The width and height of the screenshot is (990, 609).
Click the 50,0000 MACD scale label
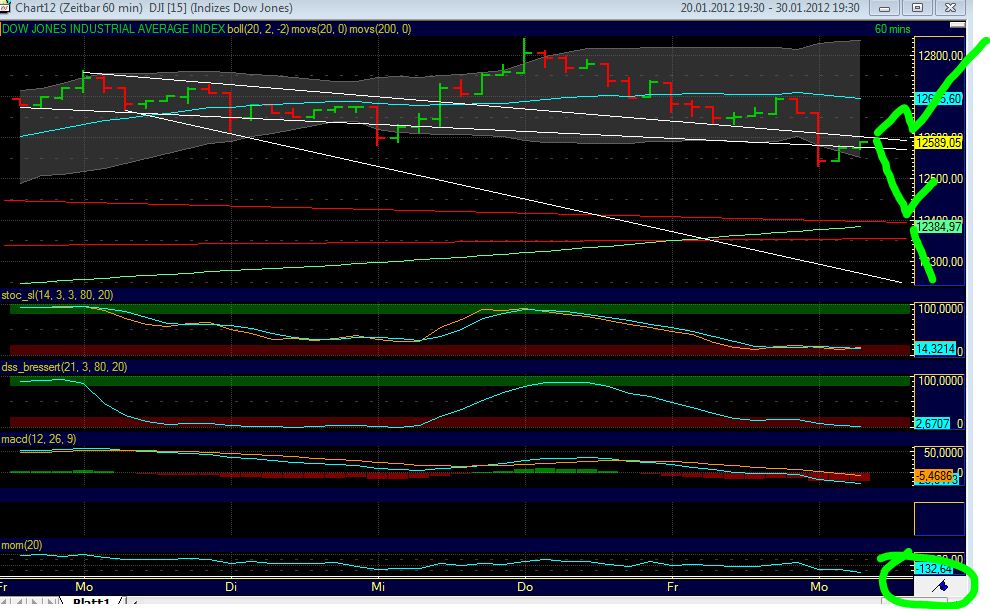point(943,452)
